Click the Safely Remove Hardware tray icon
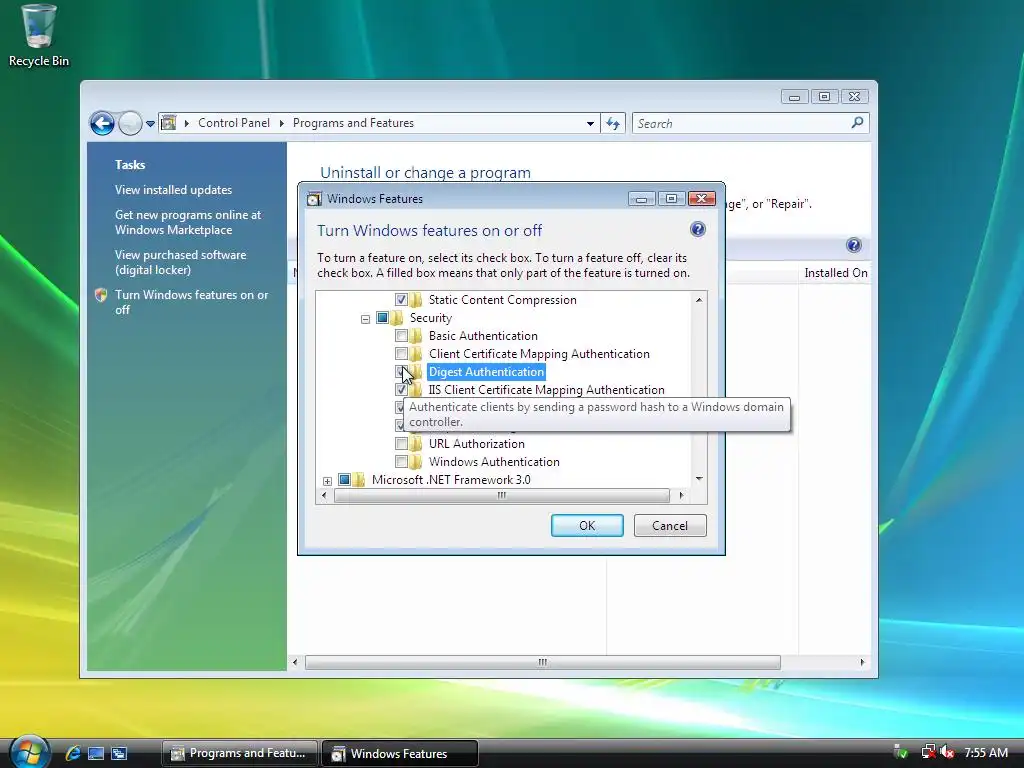 pos(901,752)
